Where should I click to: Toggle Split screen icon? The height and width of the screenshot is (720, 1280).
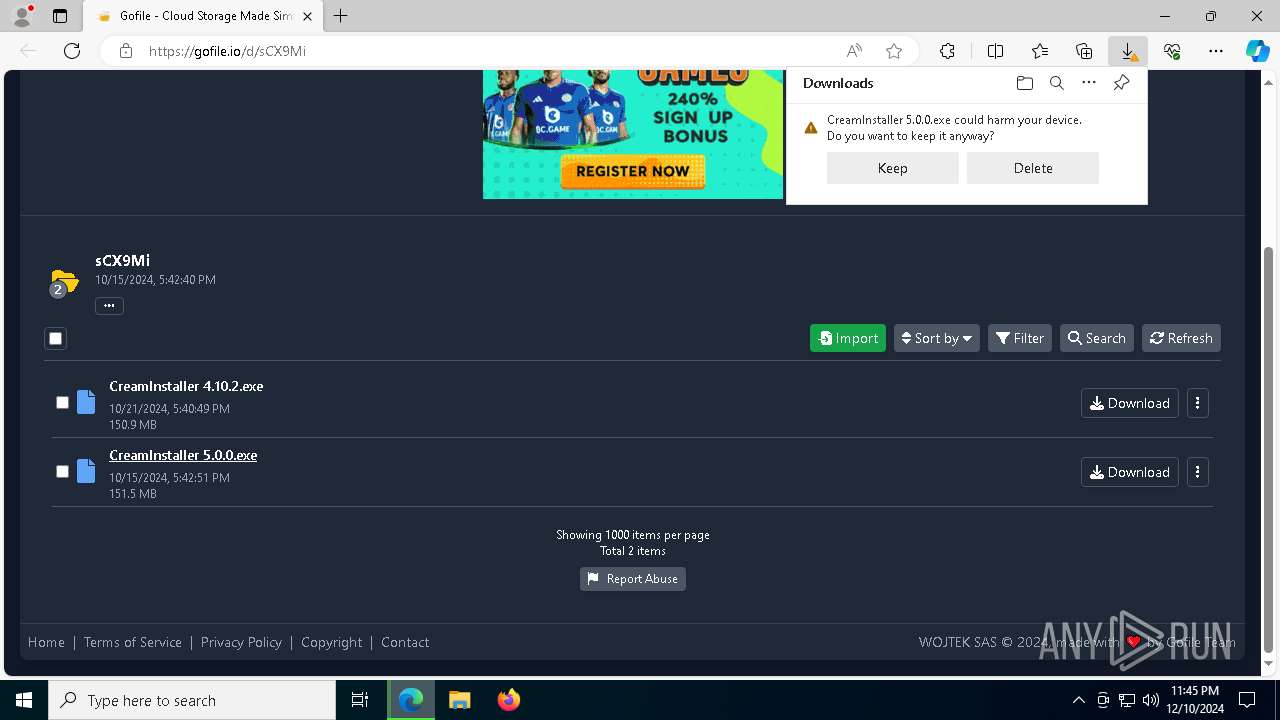(995, 51)
